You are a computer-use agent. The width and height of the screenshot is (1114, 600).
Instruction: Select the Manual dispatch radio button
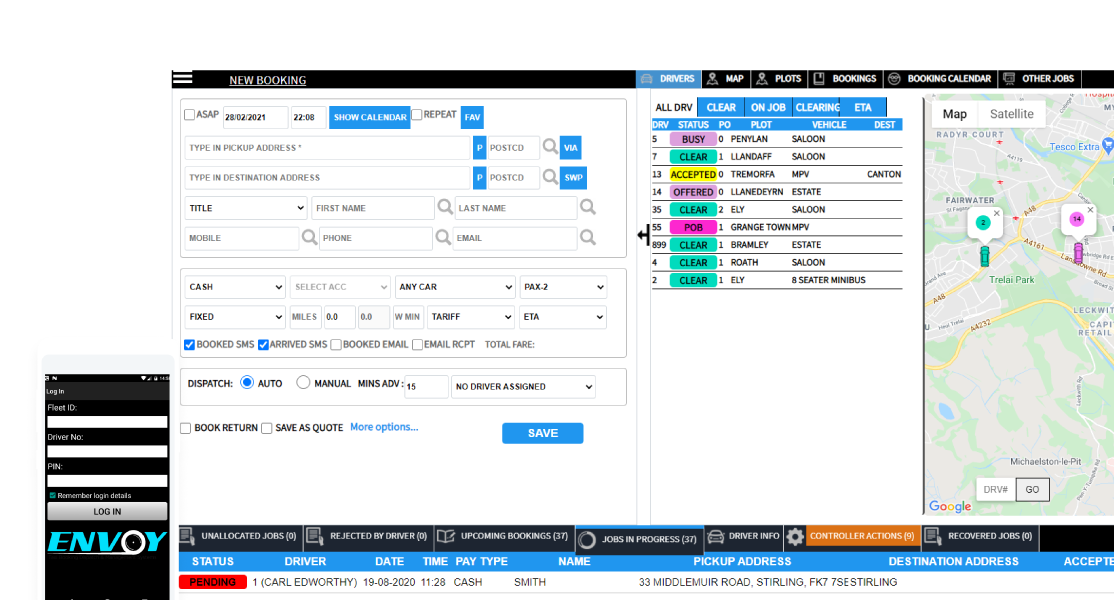(303, 383)
